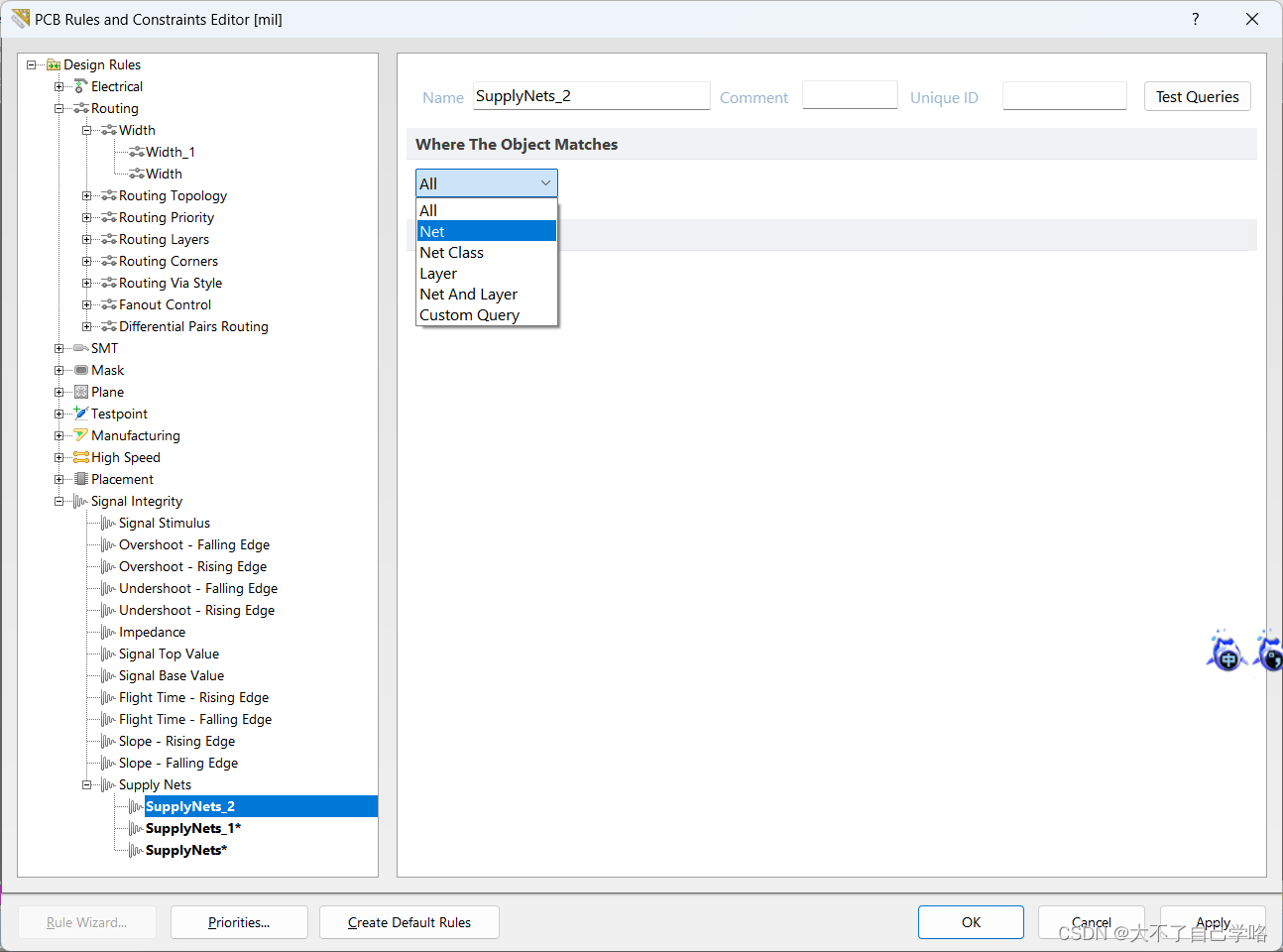Open the Priorities dialog button
Viewport: 1283px width, 952px height.
[x=239, y=922]
